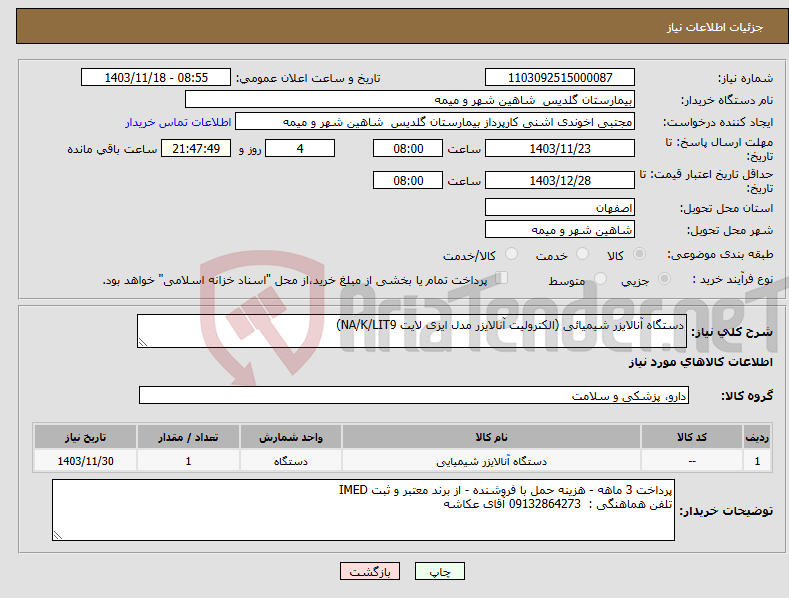
Task: Click the نام دستگاه خریدار field
Action: [410, 100]
